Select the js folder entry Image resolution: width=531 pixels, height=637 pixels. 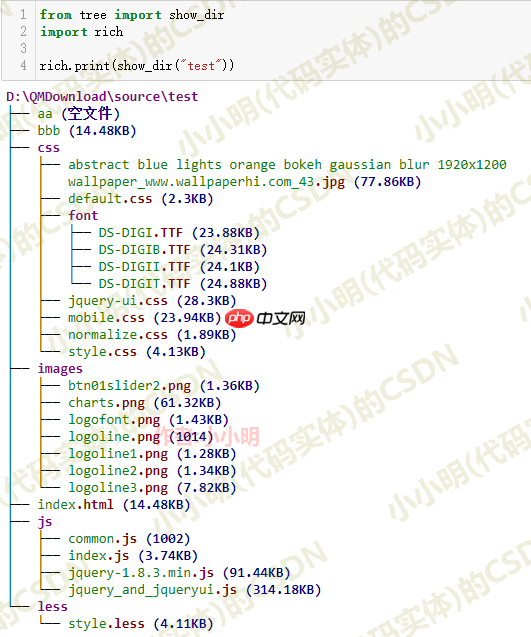tap(45, 522)
